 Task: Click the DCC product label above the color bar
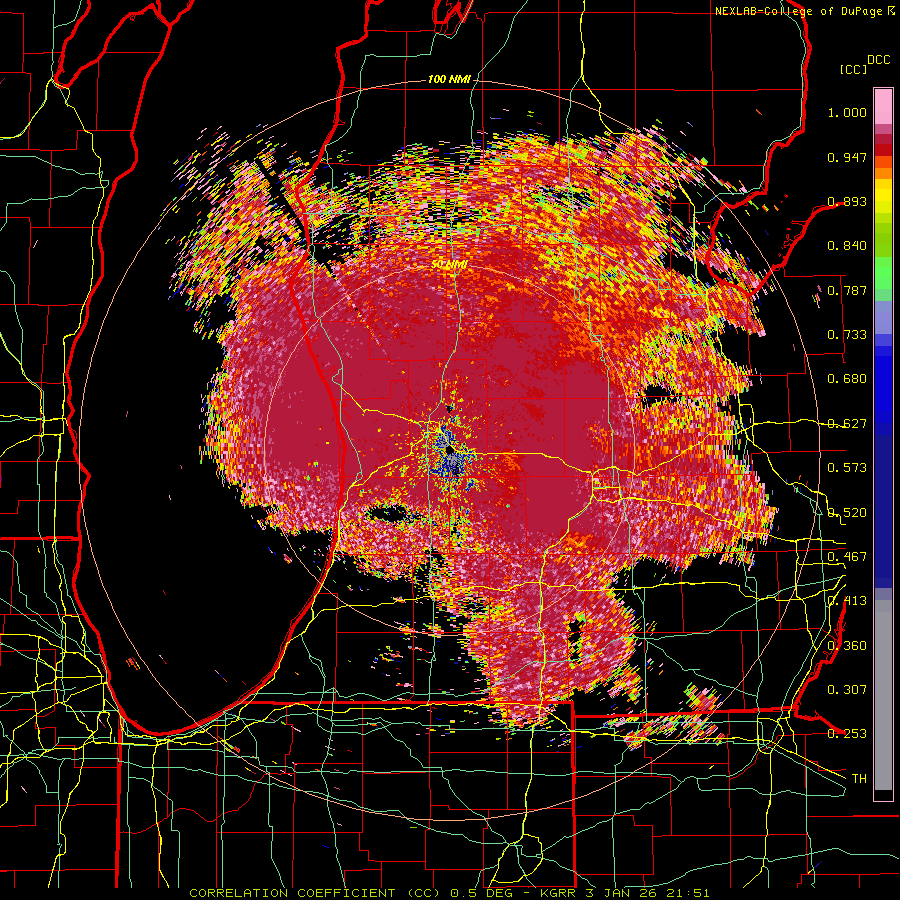click(x=878, y=60)
